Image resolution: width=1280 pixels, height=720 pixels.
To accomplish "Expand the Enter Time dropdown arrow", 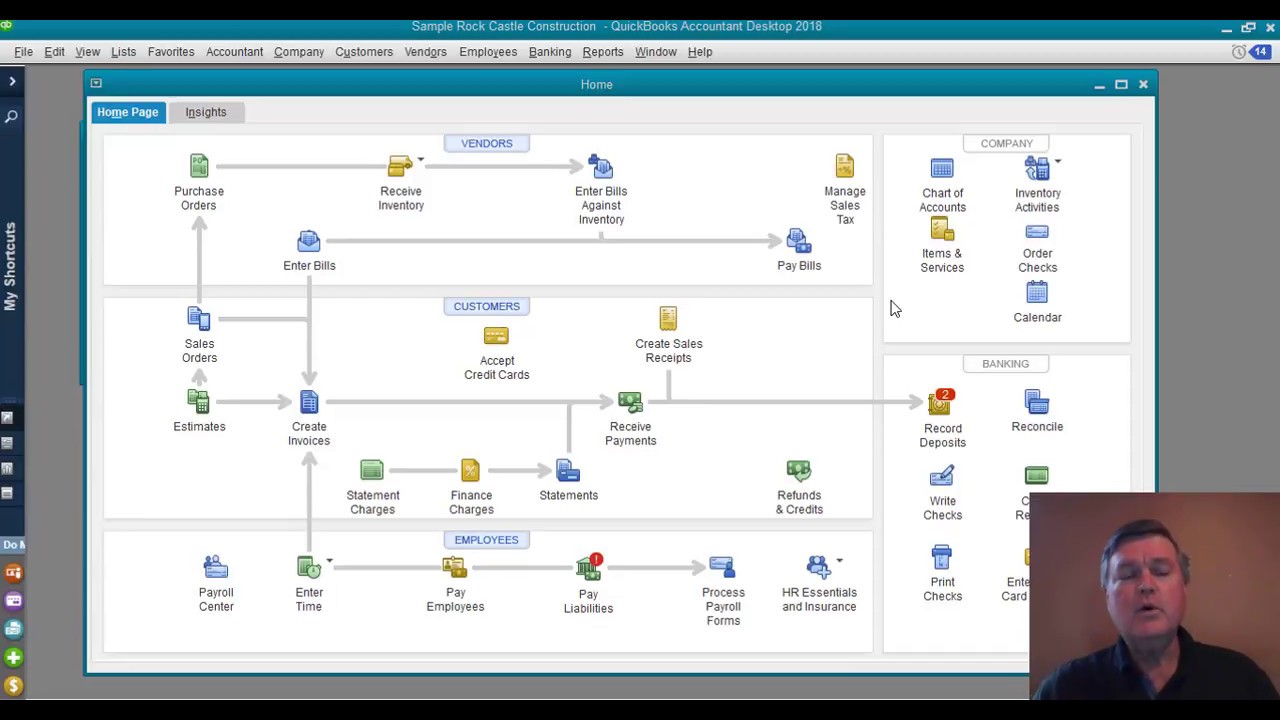I will (329, 560).
